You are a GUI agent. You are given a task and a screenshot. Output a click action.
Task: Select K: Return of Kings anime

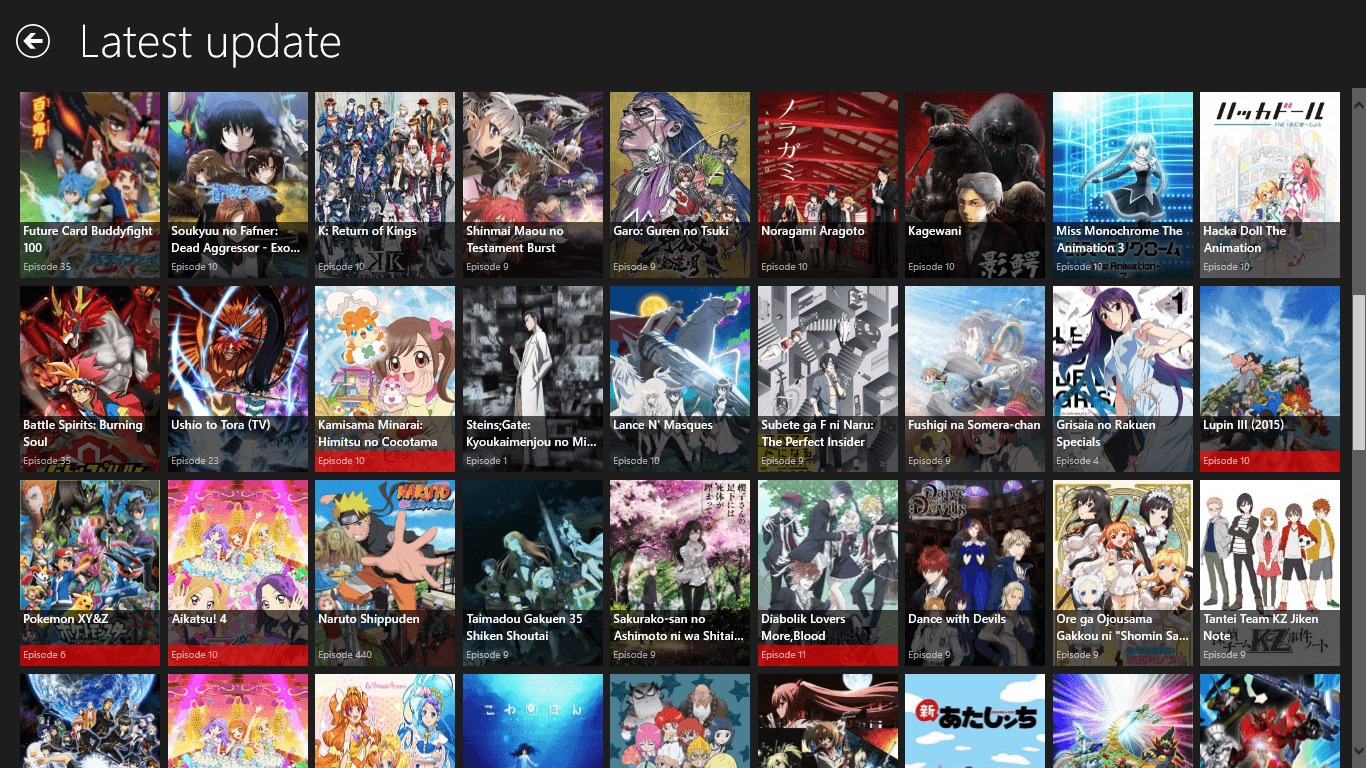click(x=385, y=185)
